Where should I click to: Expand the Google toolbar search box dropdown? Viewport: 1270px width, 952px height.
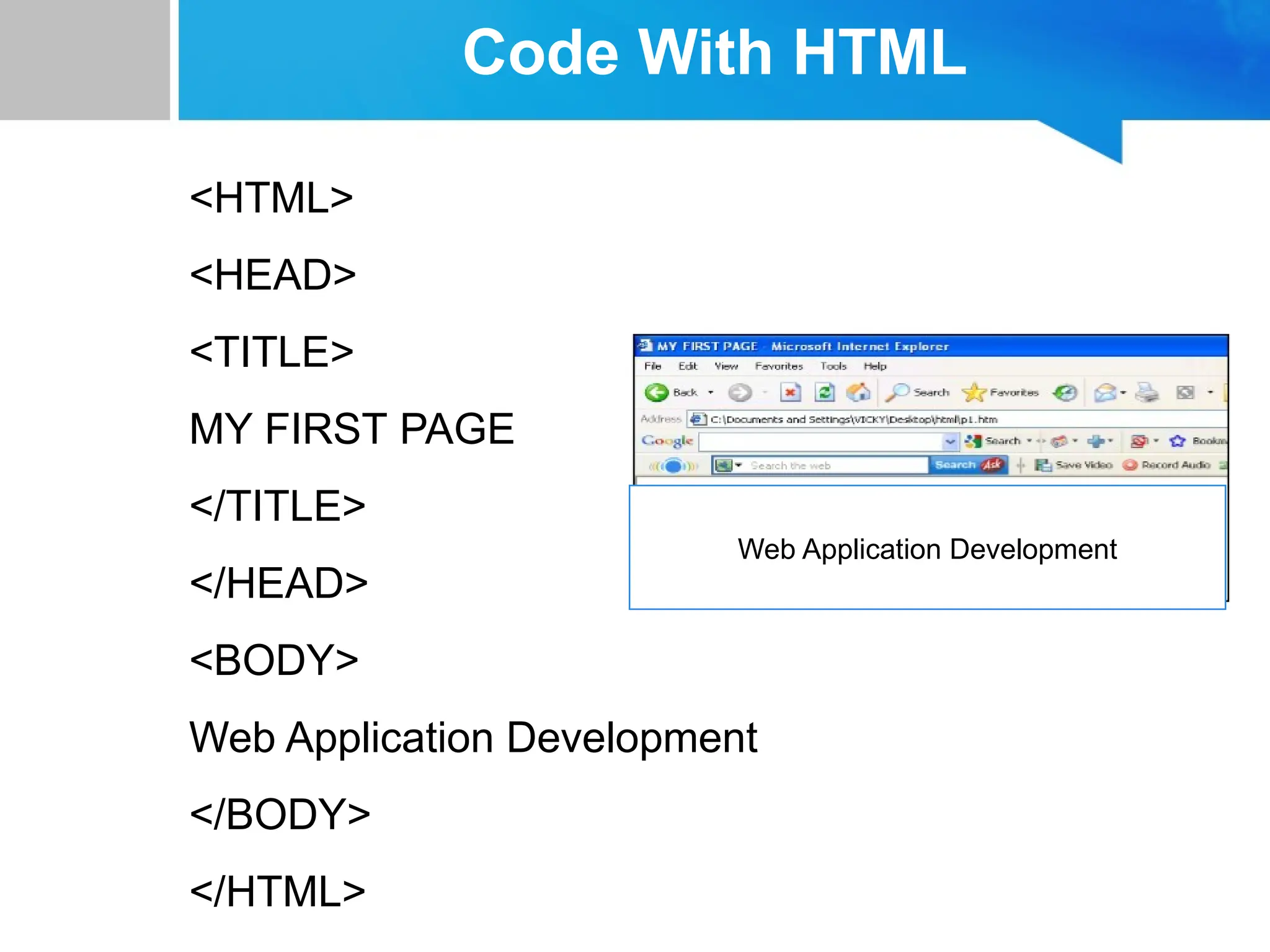950,441
